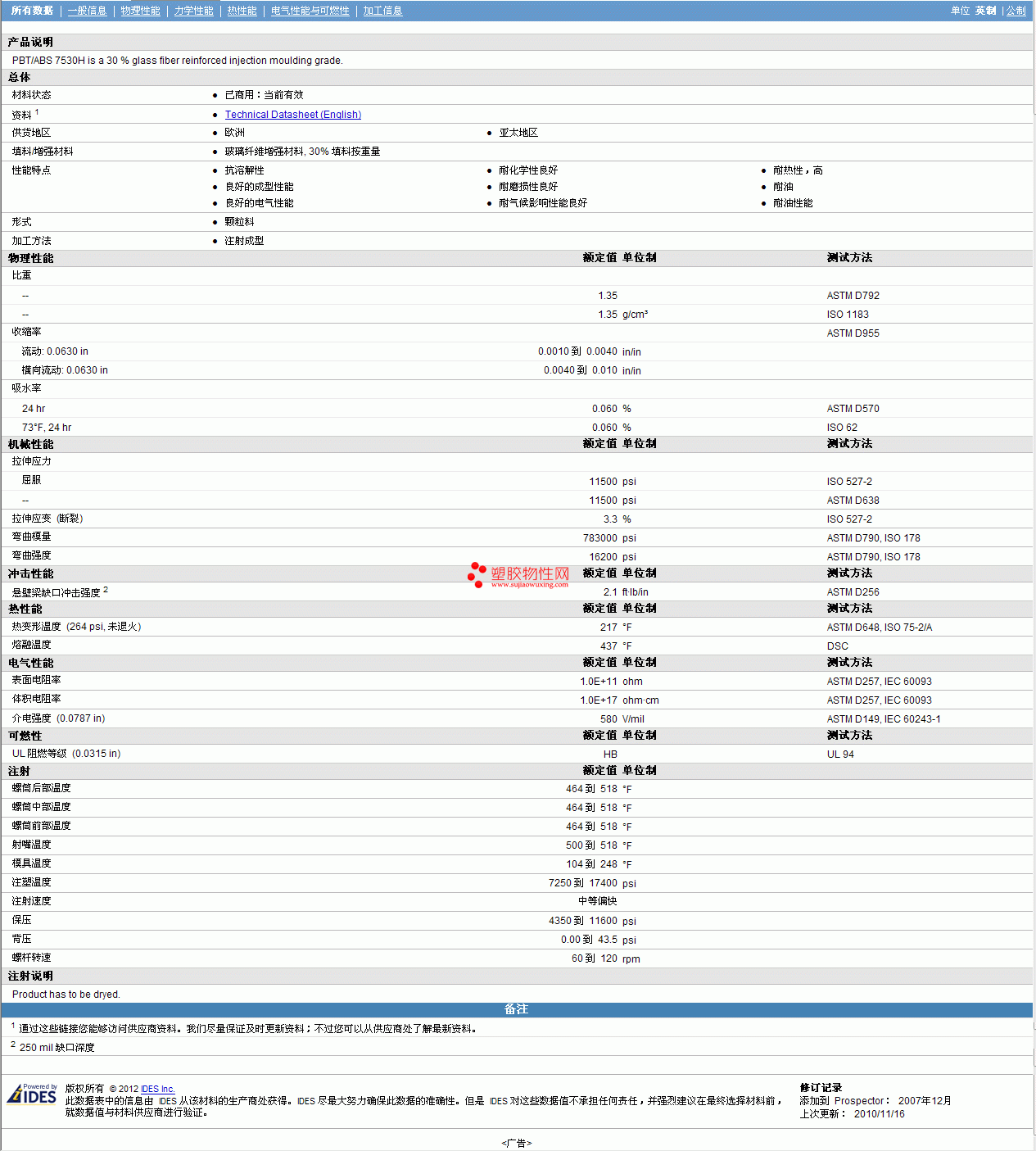Click the 备注 blue header bar

[517, 1009]
